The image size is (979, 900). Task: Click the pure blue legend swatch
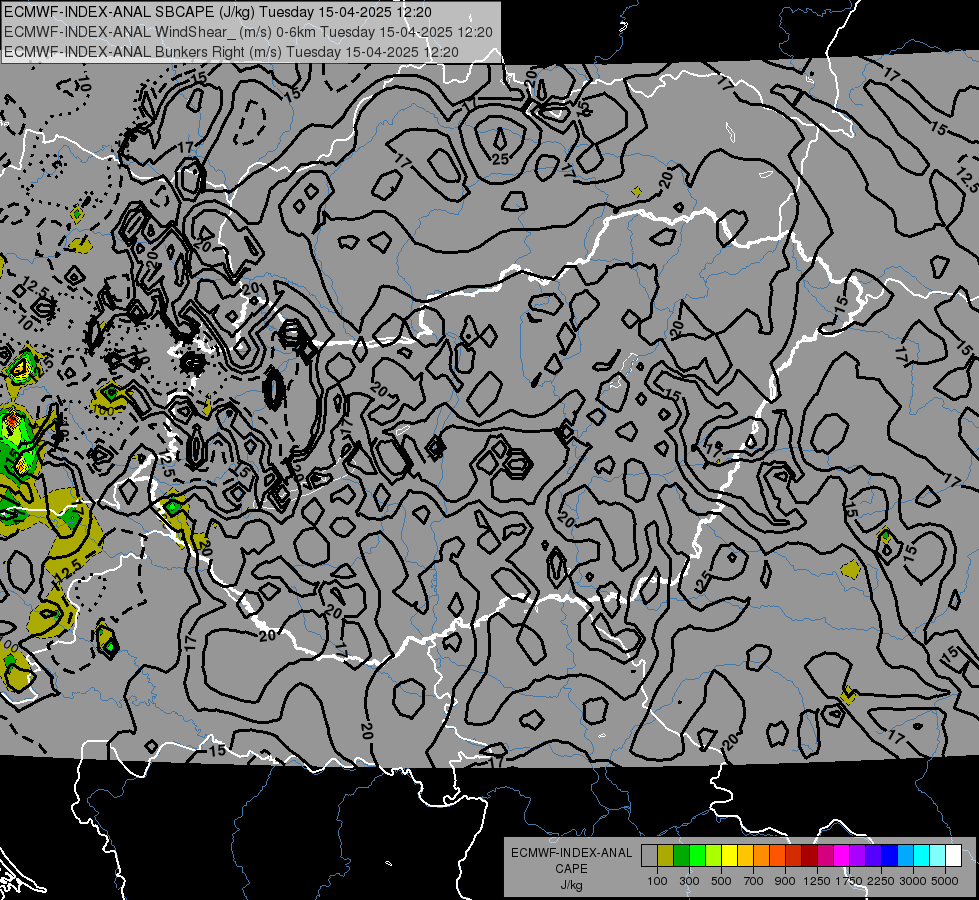pyautogui.click(x=890, y=856)
